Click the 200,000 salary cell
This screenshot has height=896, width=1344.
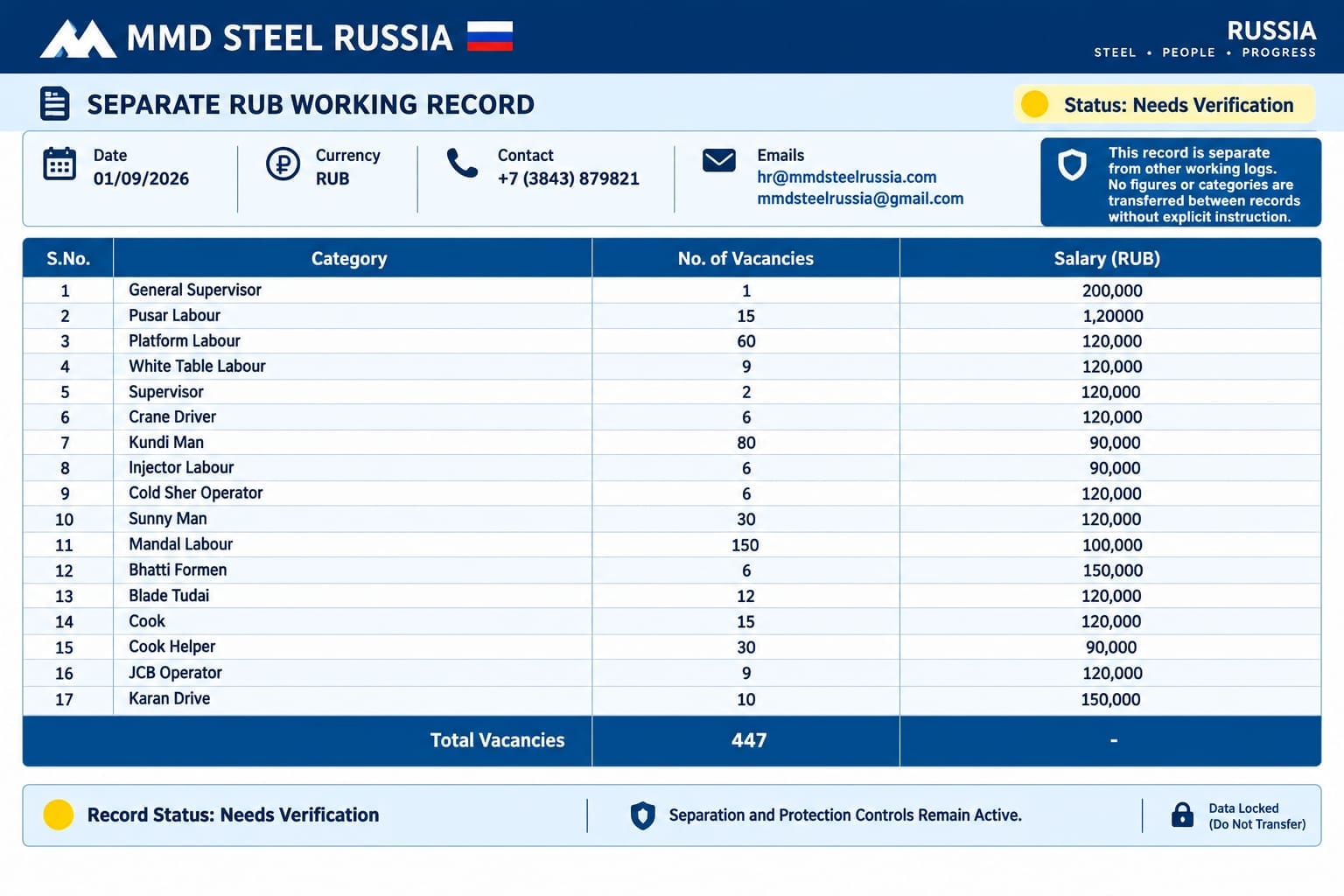pos(1112,290)
